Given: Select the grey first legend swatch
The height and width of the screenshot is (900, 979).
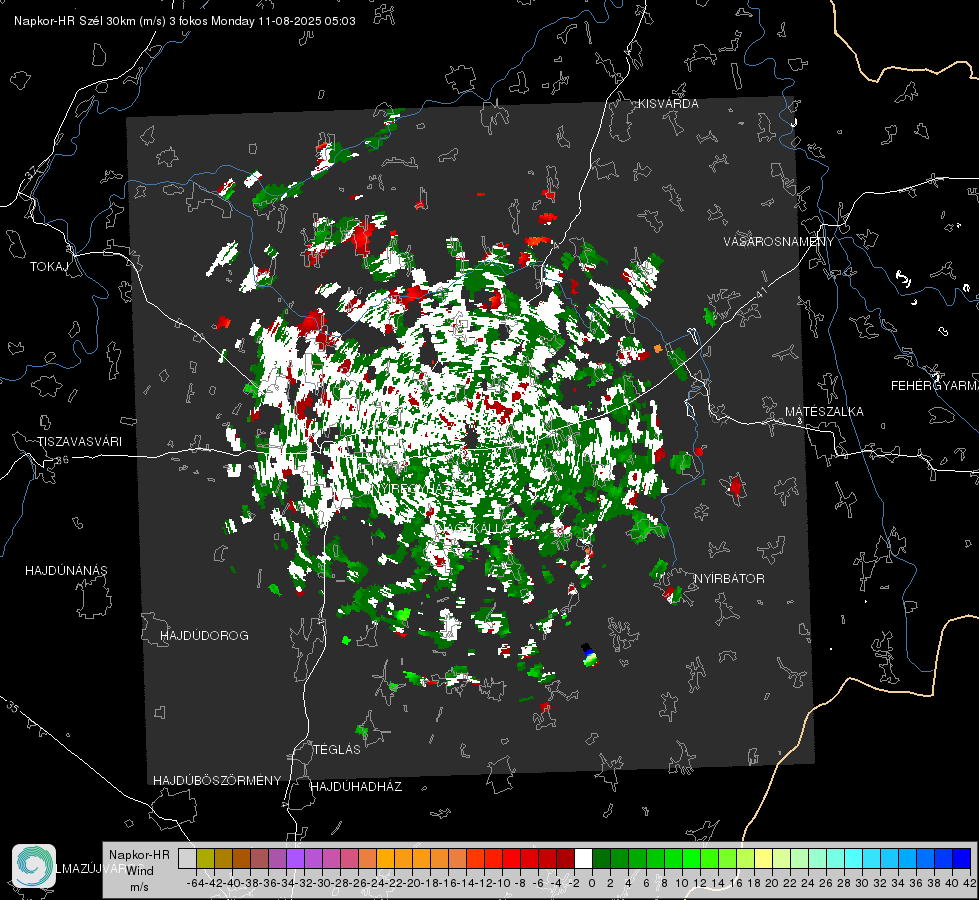Looking at the screenshot, I should tap(187, 858).
